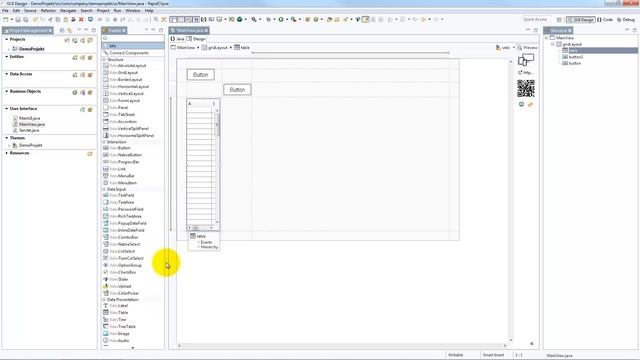640x360 pixels.
Task: Switch to the Code perspective
Action: (605, 20)
